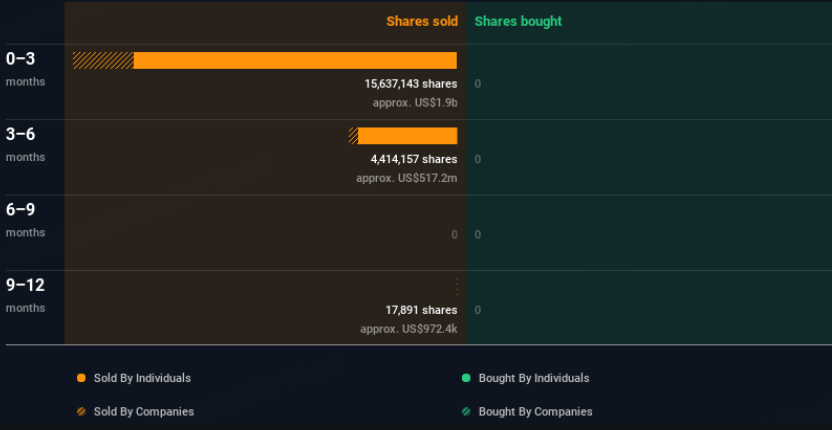Image resolution: width=832 pixels, height=430 pixels.
Task: Click the approx. US$517.2m value text
Action: coord(406,178)
